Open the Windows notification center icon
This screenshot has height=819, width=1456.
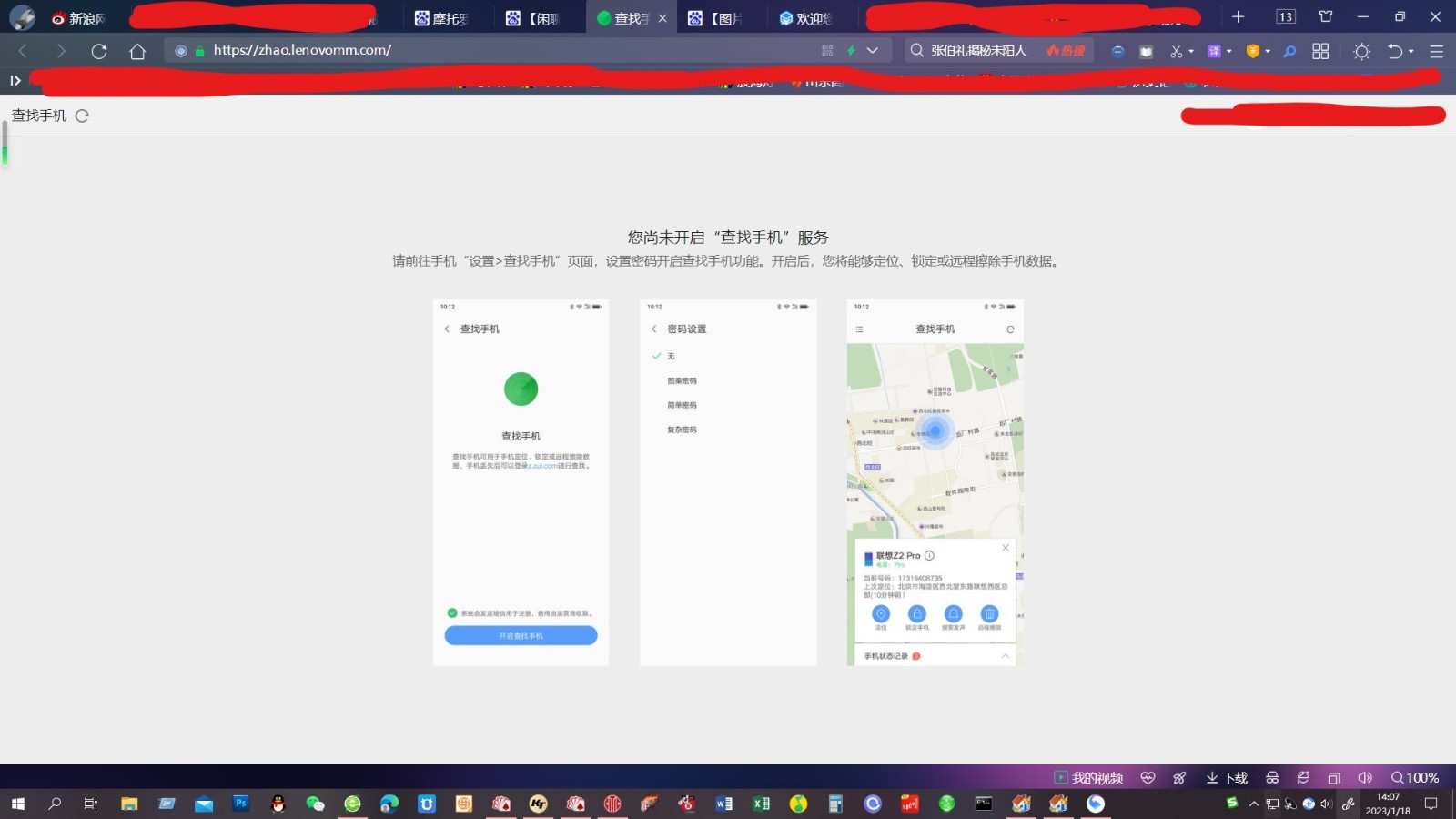tap(1431, 804)
